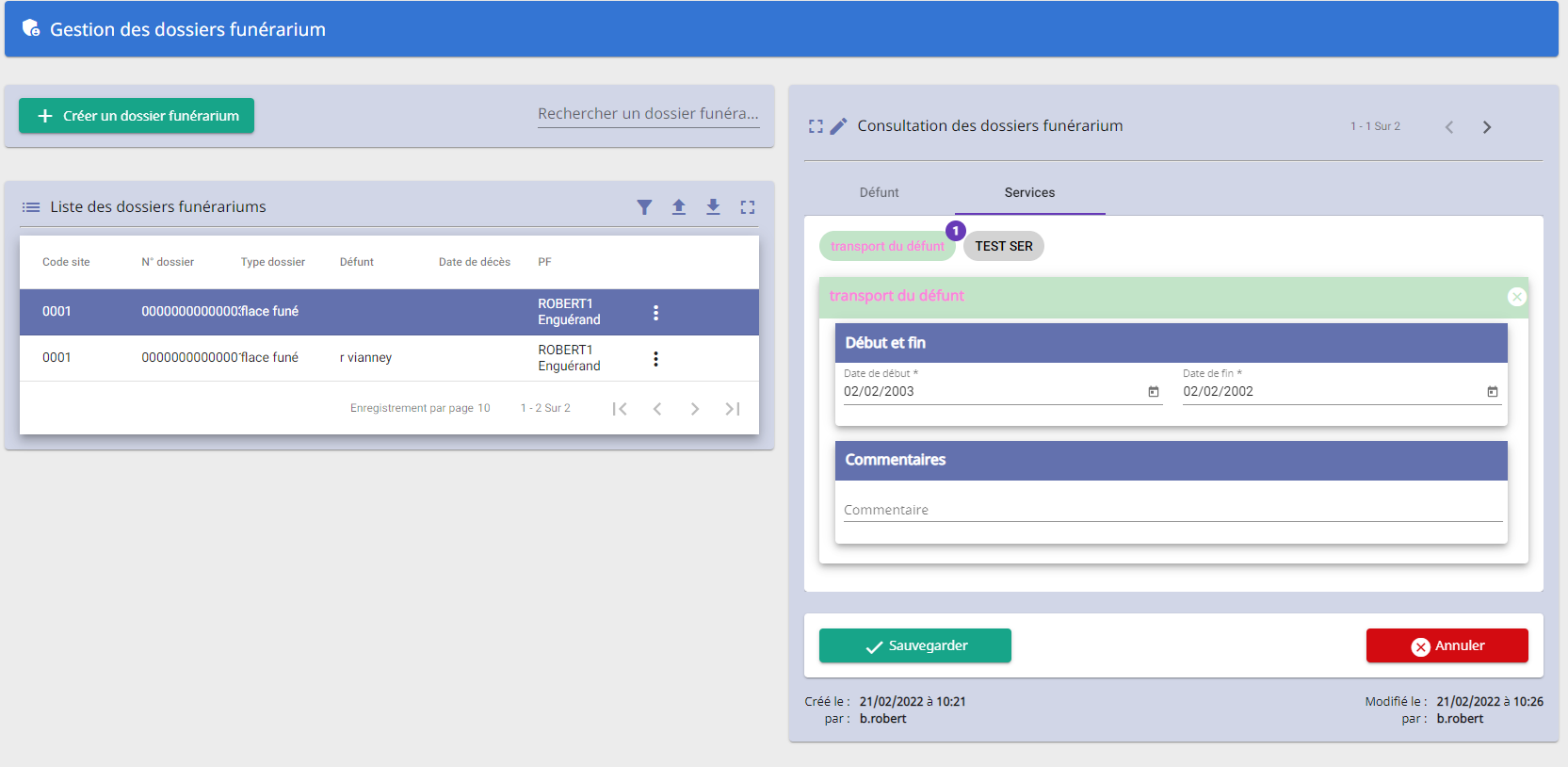Viewport: 1568px width, 767px height.
Task: Open calendar for Date de fin
Action: (1493, 392)
